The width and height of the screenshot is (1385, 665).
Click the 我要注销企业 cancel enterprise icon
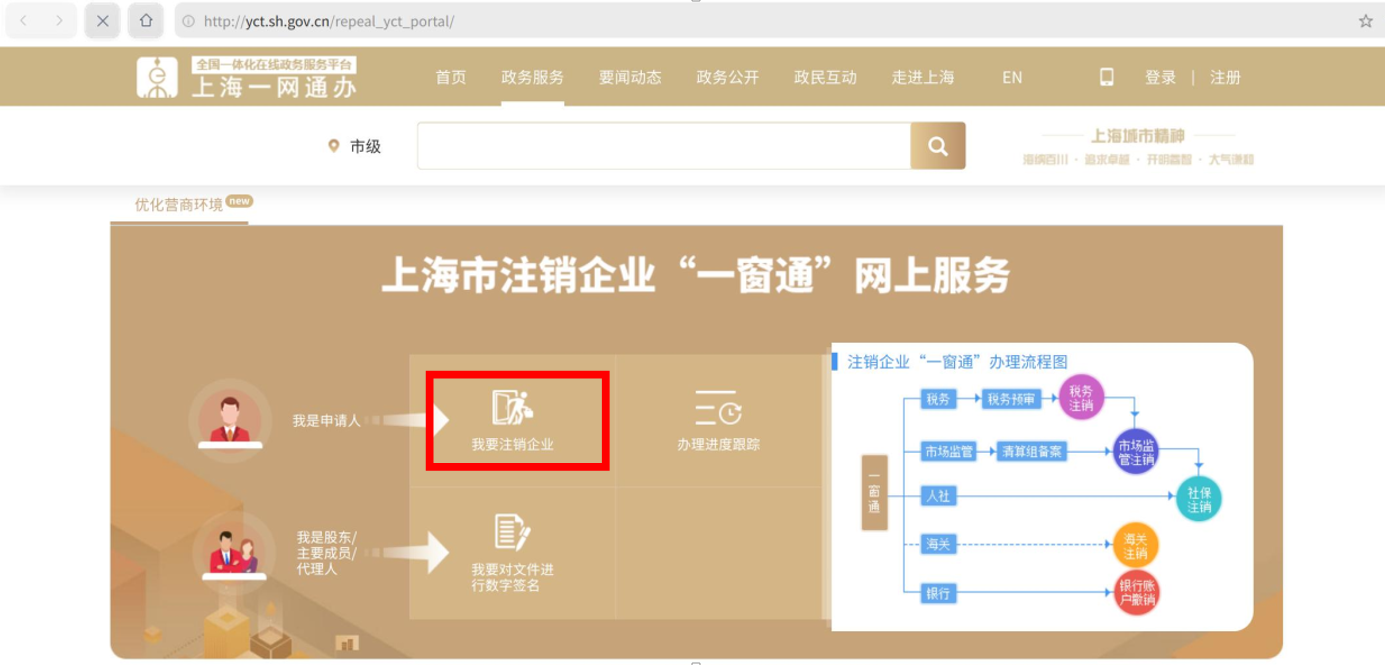pos(513,408)
